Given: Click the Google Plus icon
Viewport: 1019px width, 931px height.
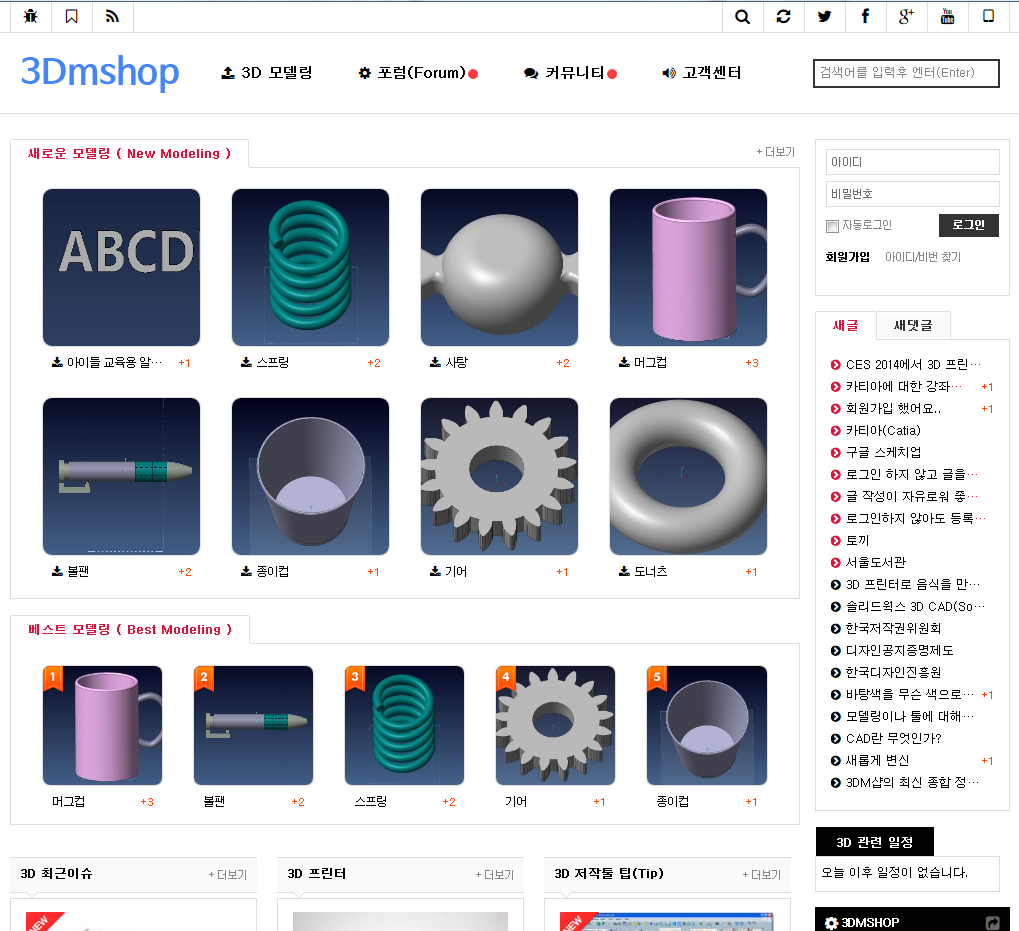Looking at the screenshot, I should [x=906, y=16].
